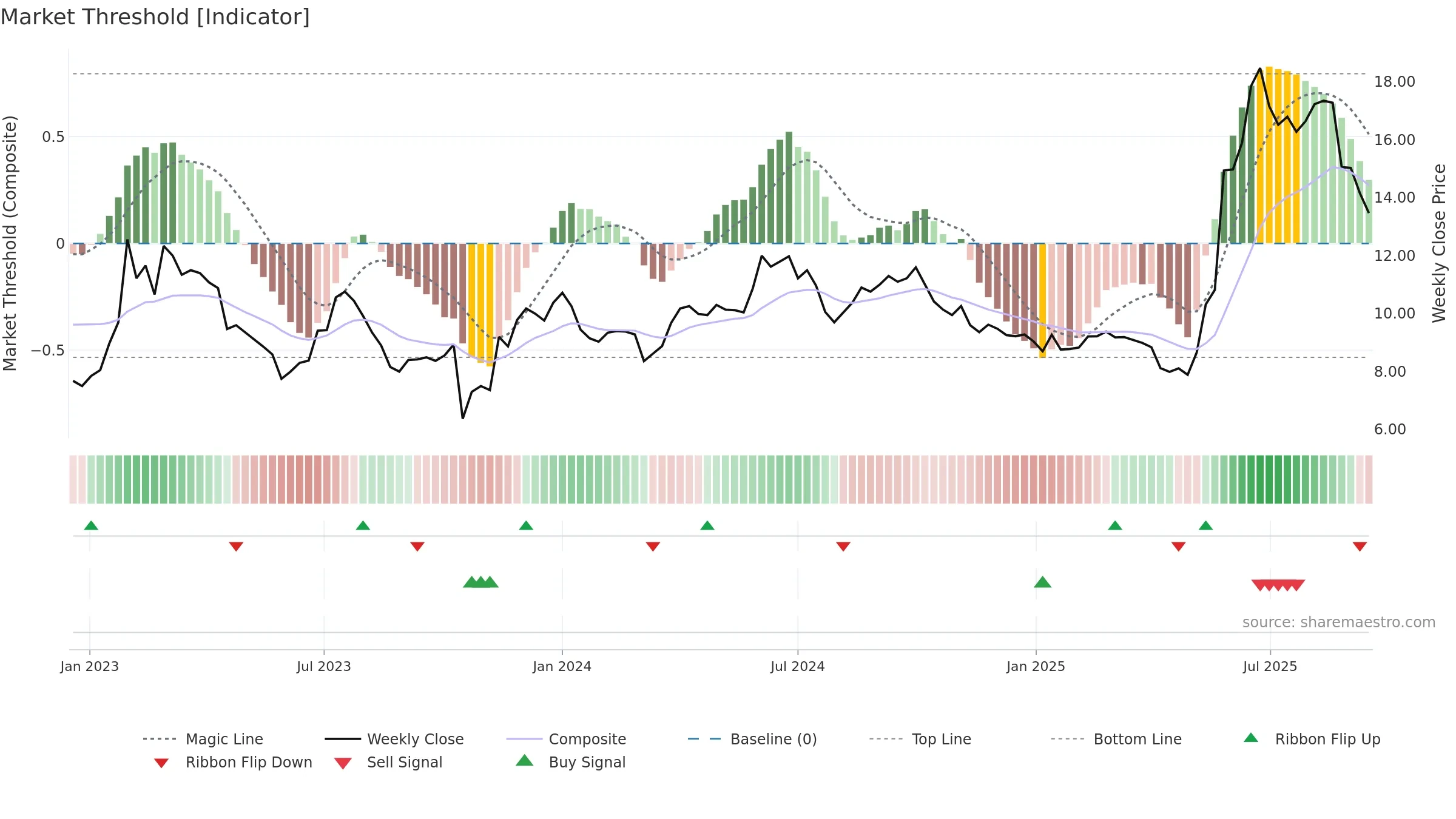The image size is (1456, 819).
Task: Click the ribbon flip up marker near Apr 2024
Action: coord(707,525)
